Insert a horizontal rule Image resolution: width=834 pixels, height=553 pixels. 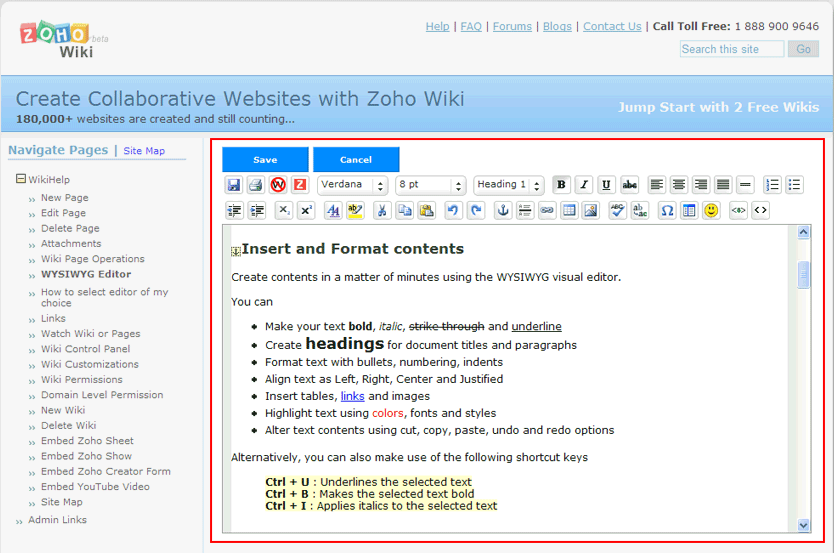click(x=745, y=185)
